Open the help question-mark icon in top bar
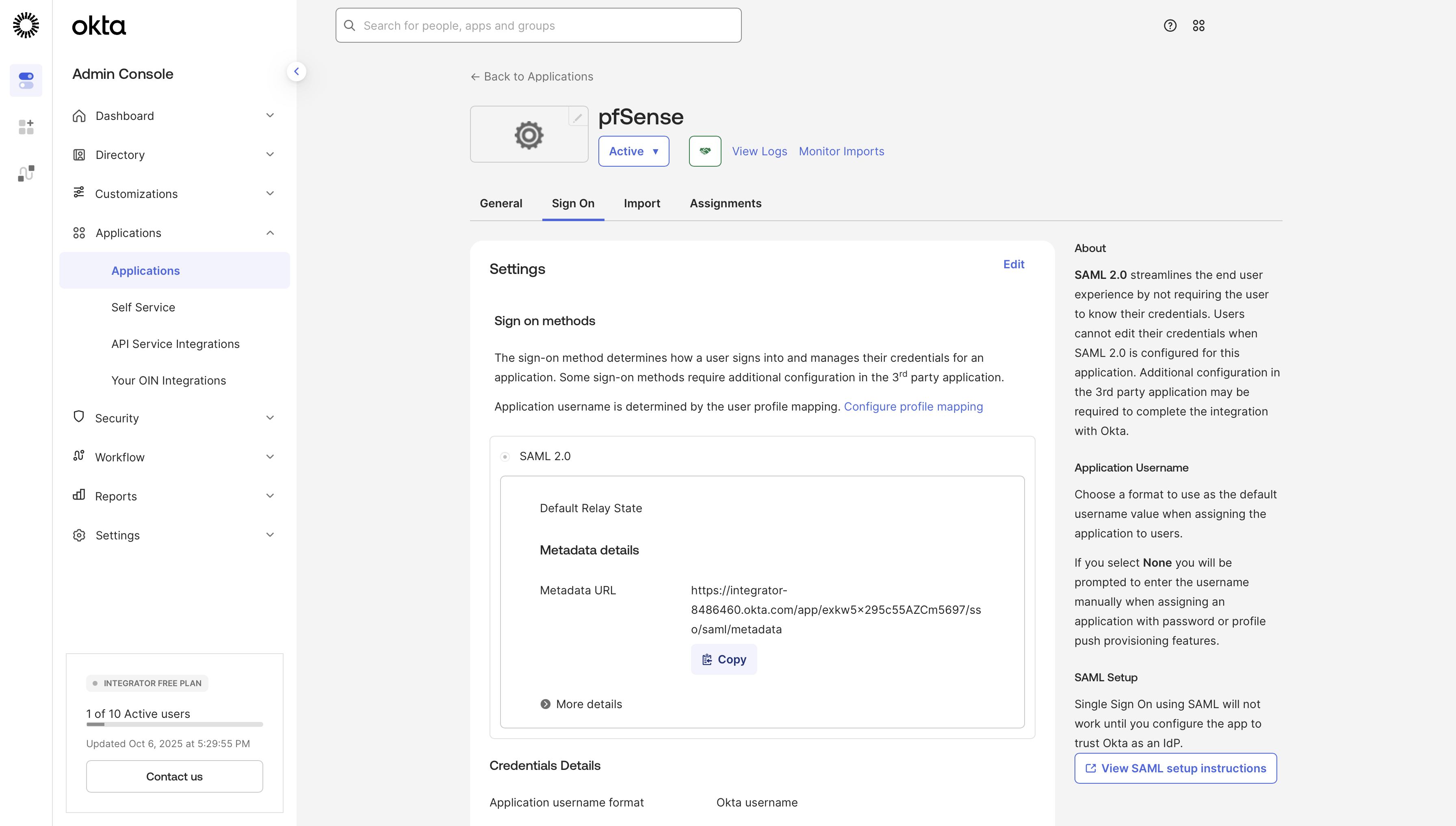 coord(1170,26)
